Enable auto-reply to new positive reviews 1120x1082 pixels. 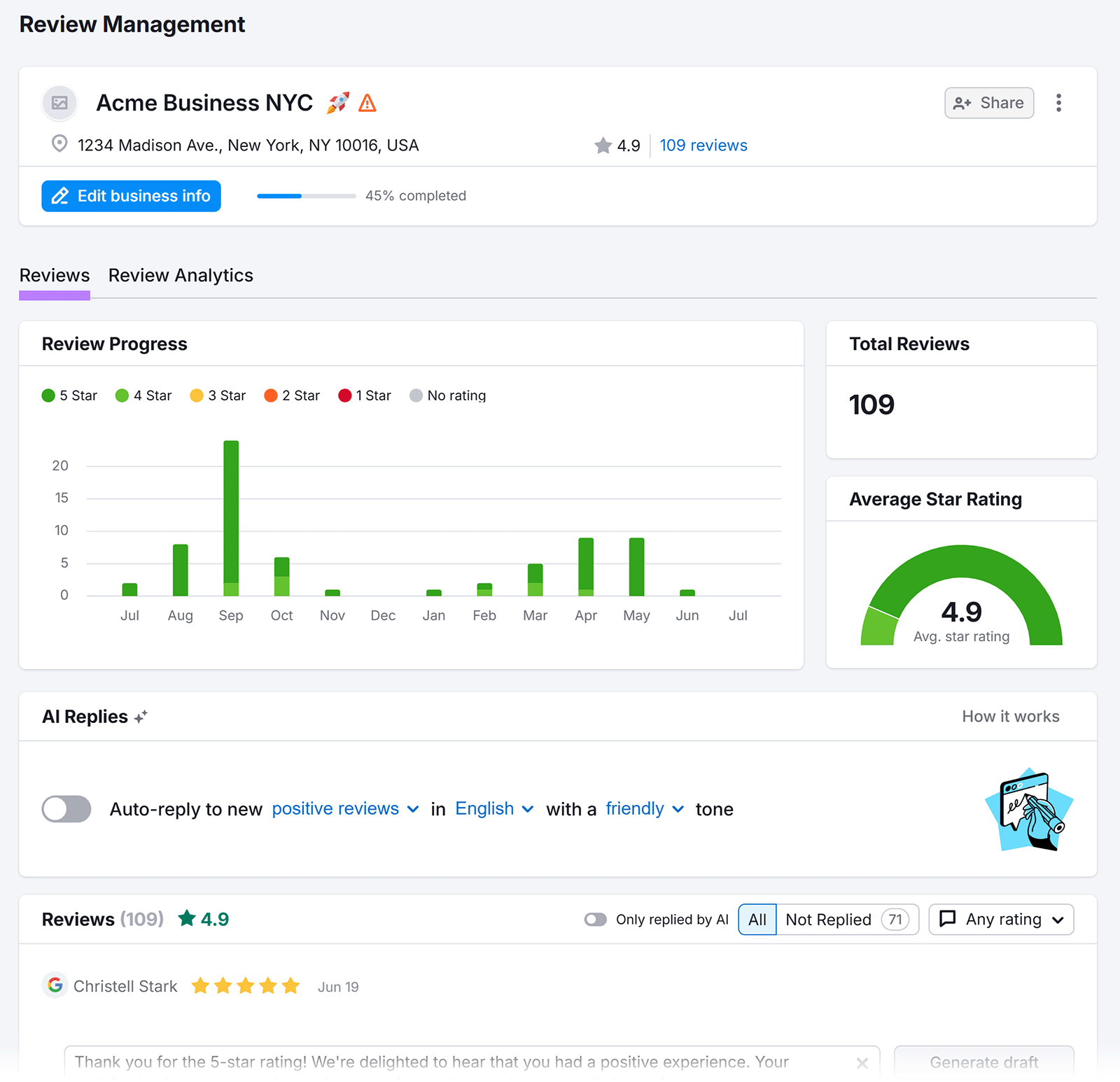[x=66, y=809]
